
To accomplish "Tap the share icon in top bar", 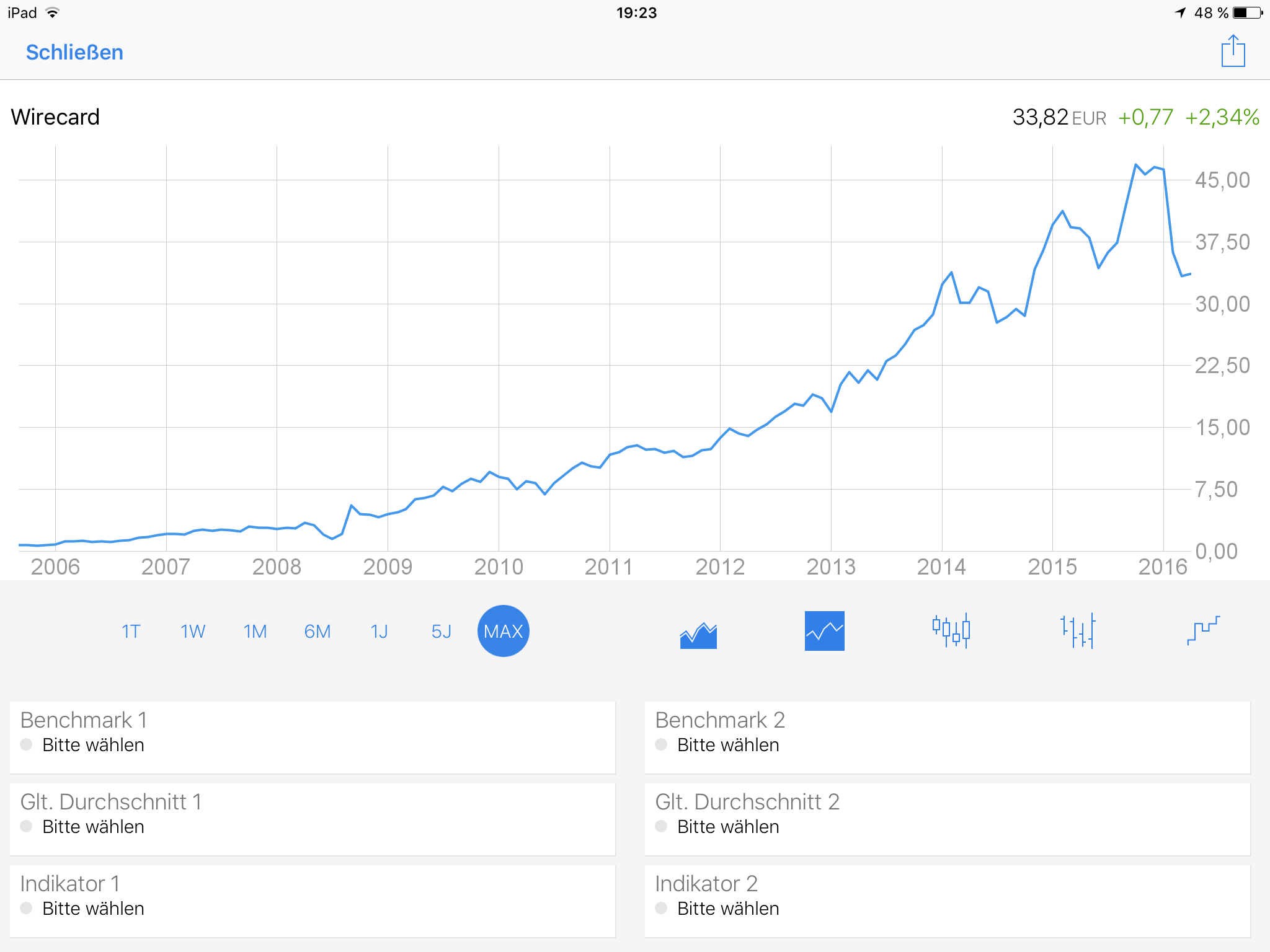I will 1233,51.
